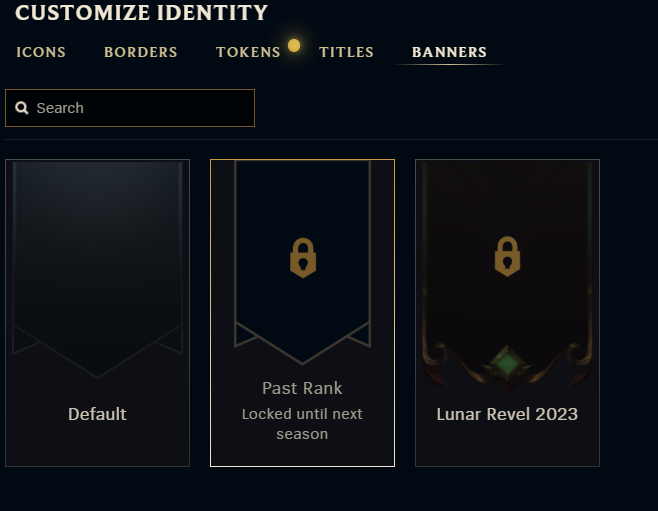This screenshot has height=511, width=658.
Task: Click the pointed bottom tip of Default banner
Action: pyautogui.click(x=97, y=374)
